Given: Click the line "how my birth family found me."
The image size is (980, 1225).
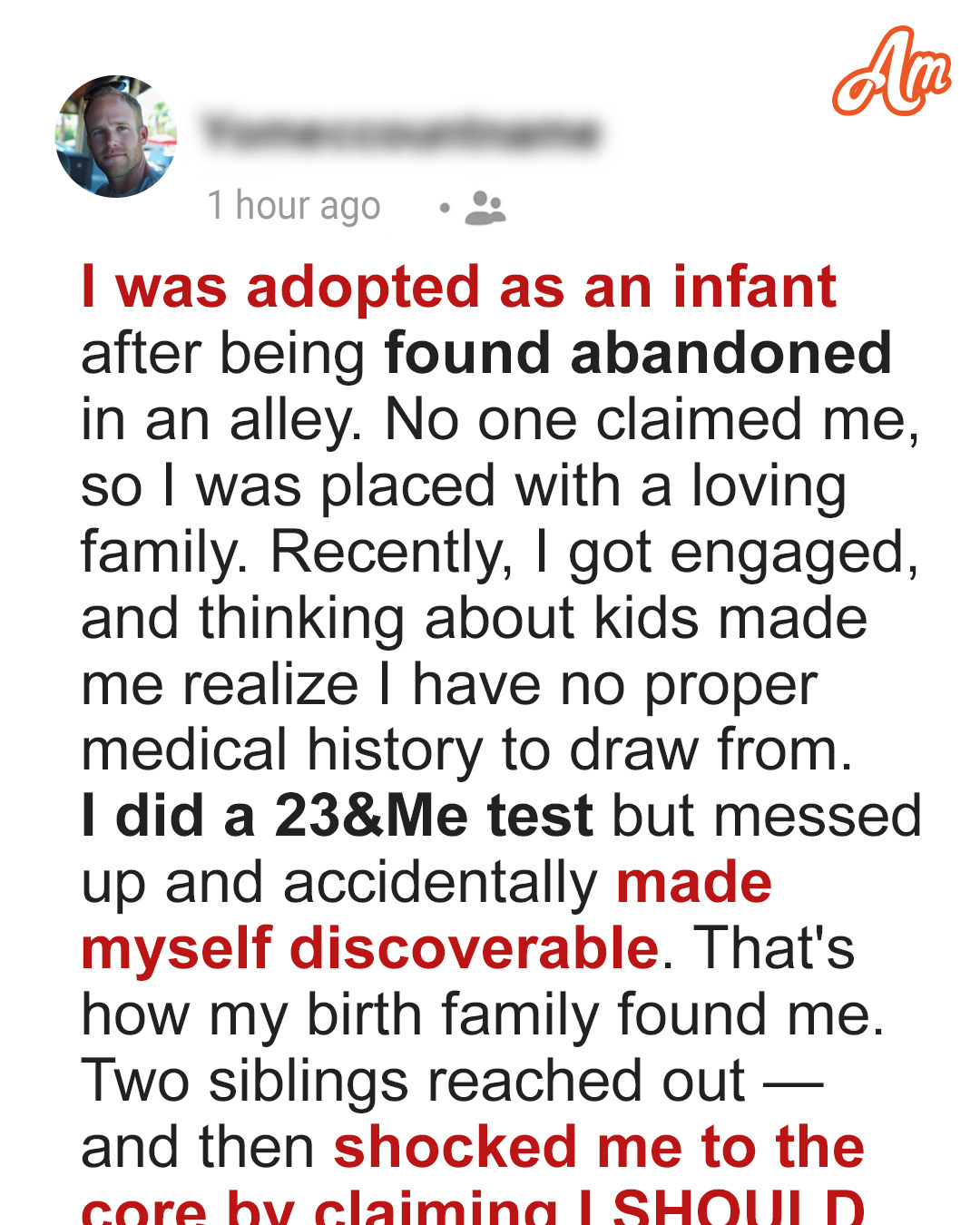Looking at the screenshot, I should [x=483, y=1015].
